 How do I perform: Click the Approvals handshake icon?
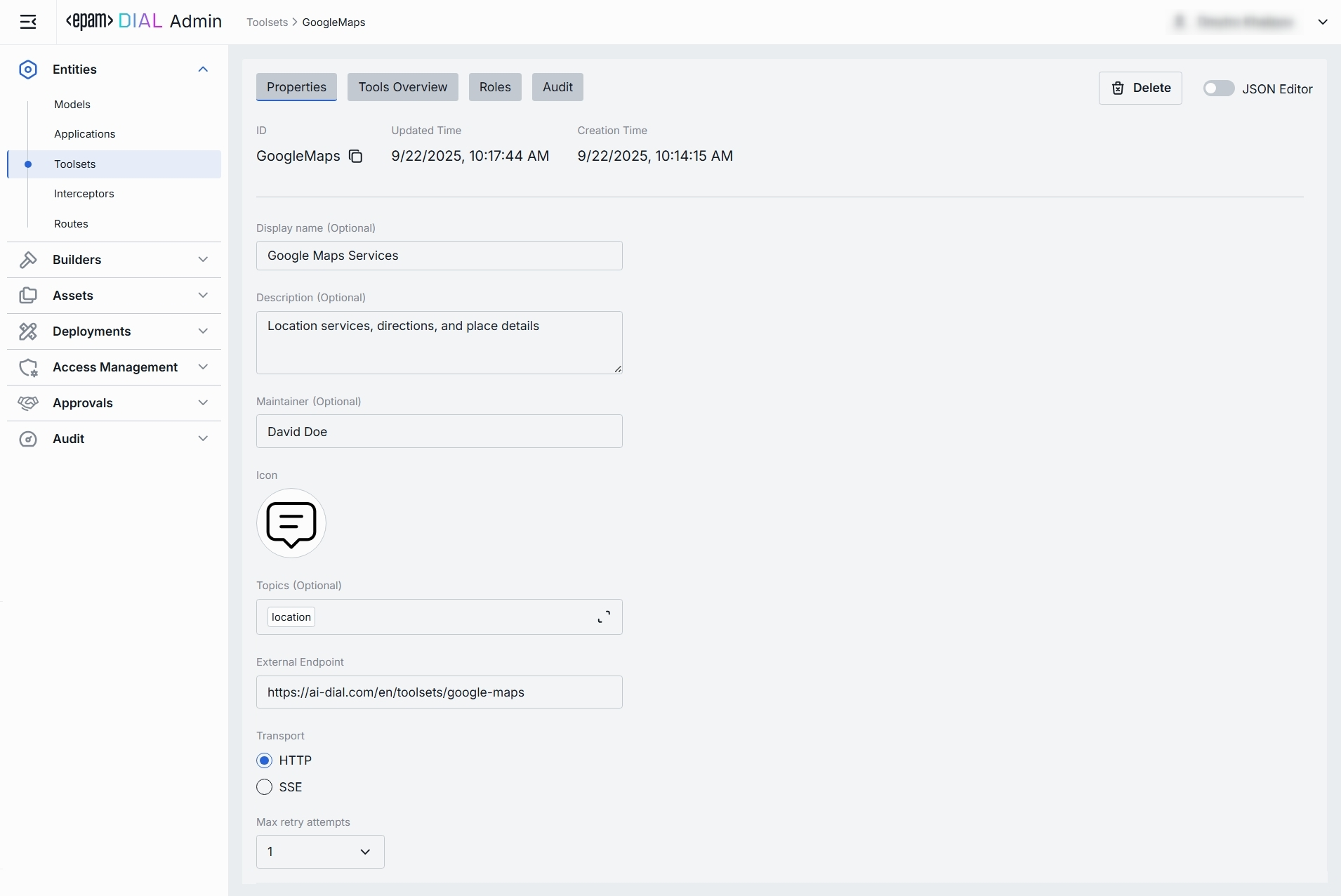[x=28, y=403]
